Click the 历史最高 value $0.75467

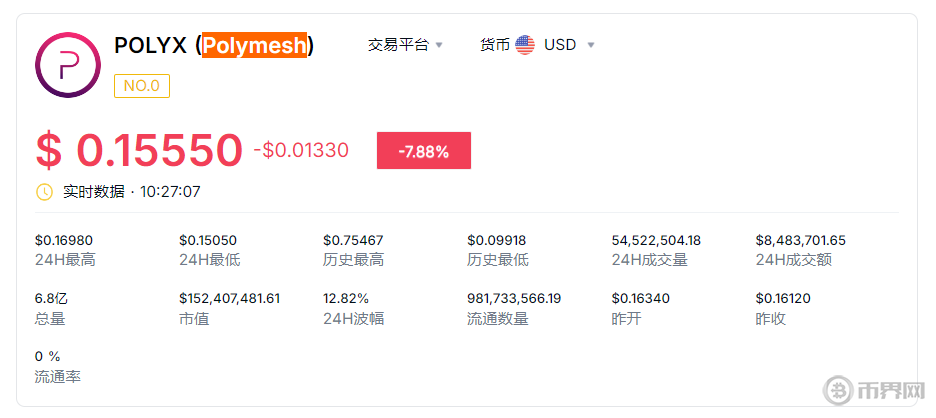pyautogui.click(x=353, y=240)
